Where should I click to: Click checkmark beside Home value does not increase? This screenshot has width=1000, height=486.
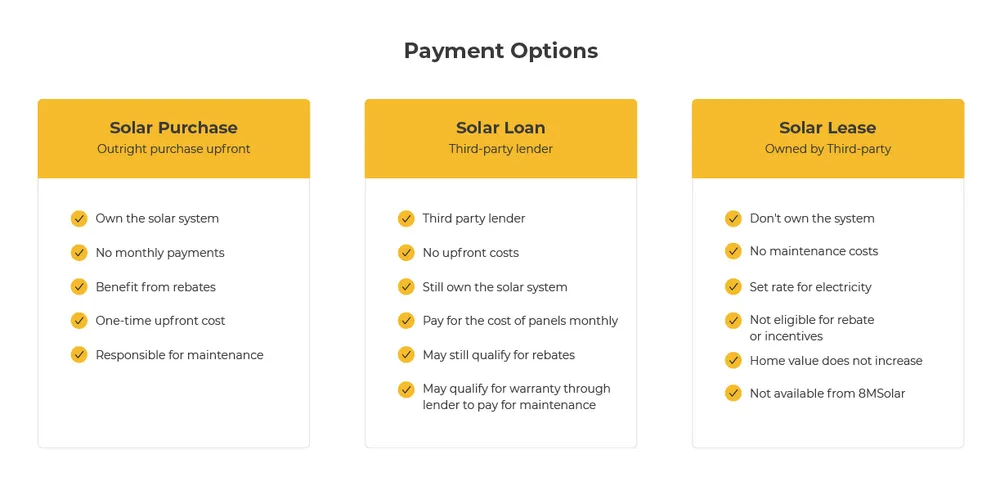click(733, 361)
